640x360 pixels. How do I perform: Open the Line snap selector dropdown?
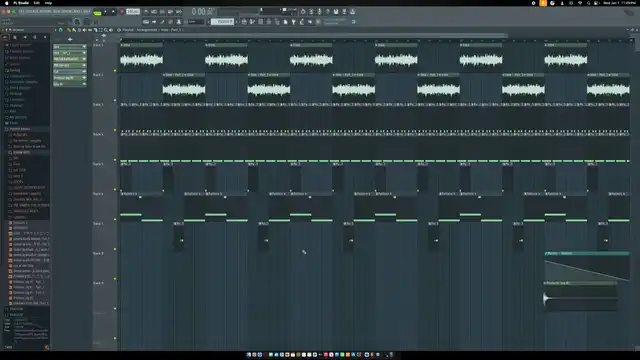point(195,22)
